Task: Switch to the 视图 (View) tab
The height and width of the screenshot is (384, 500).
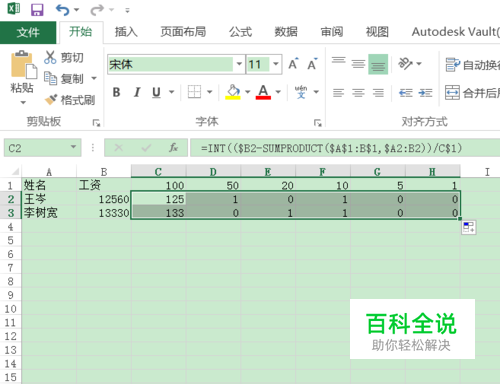Action: pyautogui.click(x=377, y=32)
